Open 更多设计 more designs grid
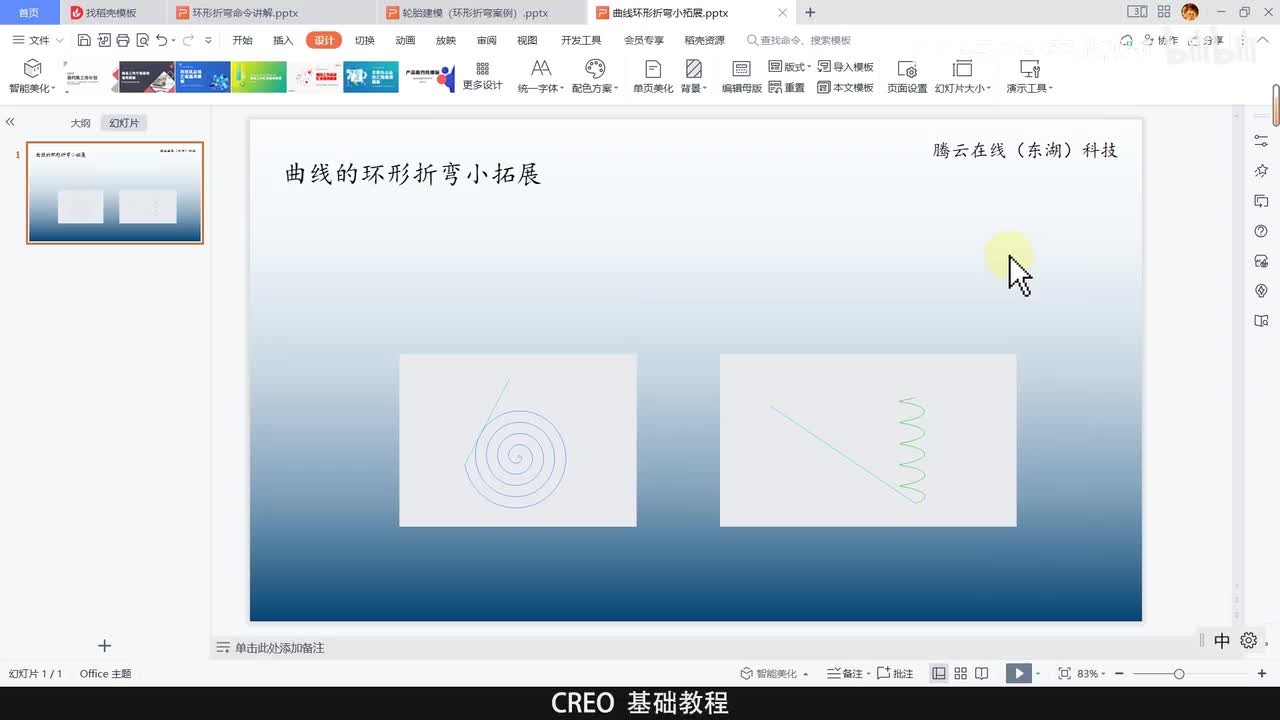 pyautogui.click(x=482, y=76)
